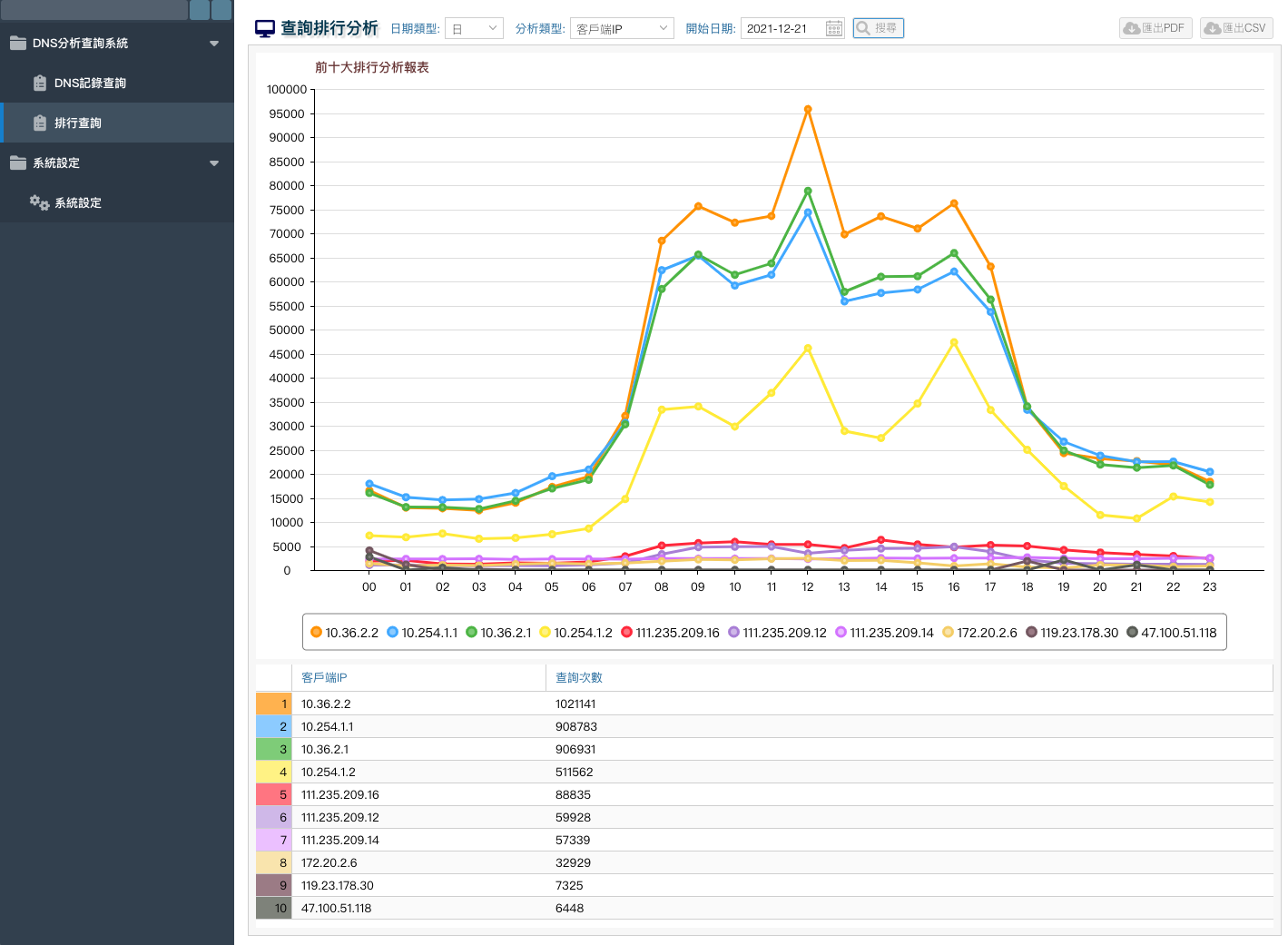Toggle 47.100.51.118 series in legend
Viewport: 1288px width, 945px height.
(x=1172, y=633)
